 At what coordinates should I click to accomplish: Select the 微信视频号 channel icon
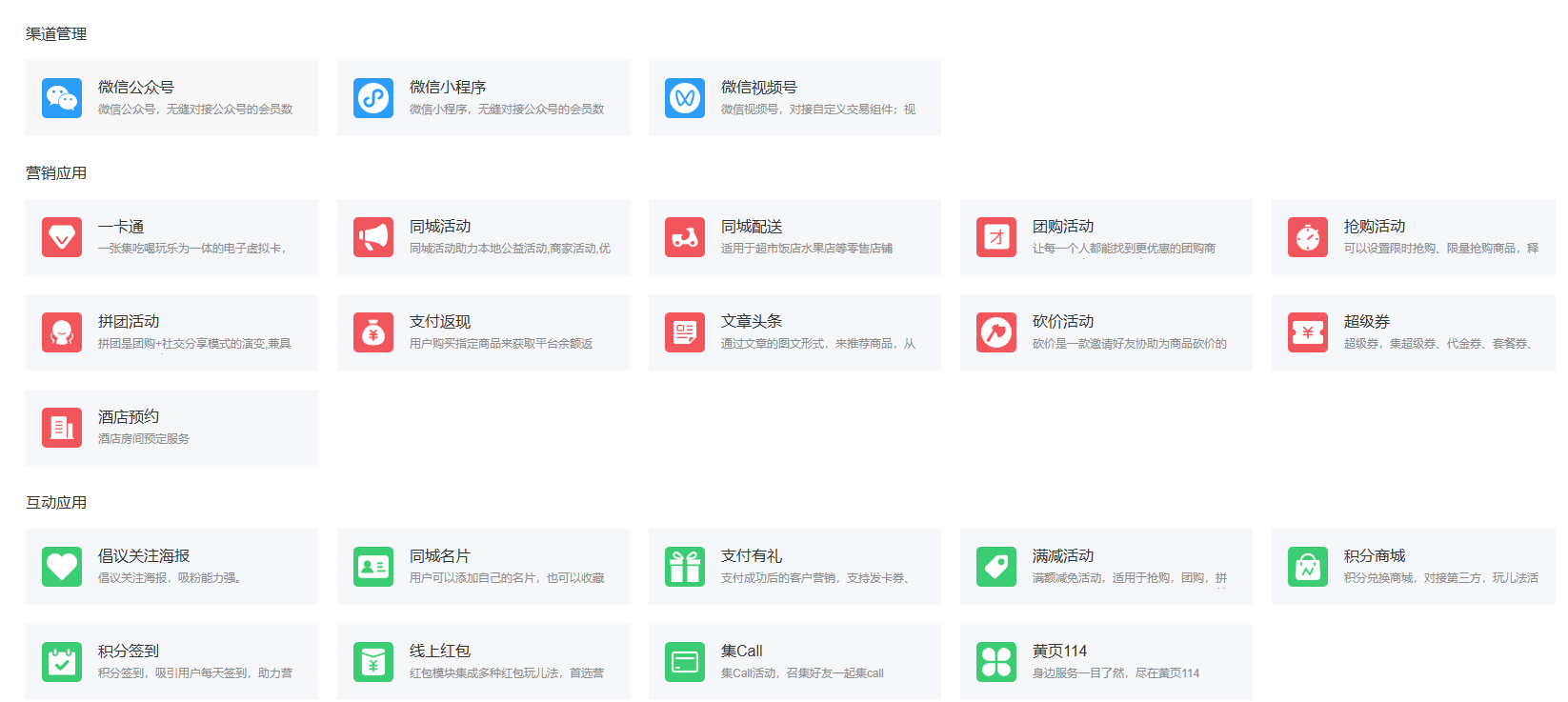tap(685, 98)
